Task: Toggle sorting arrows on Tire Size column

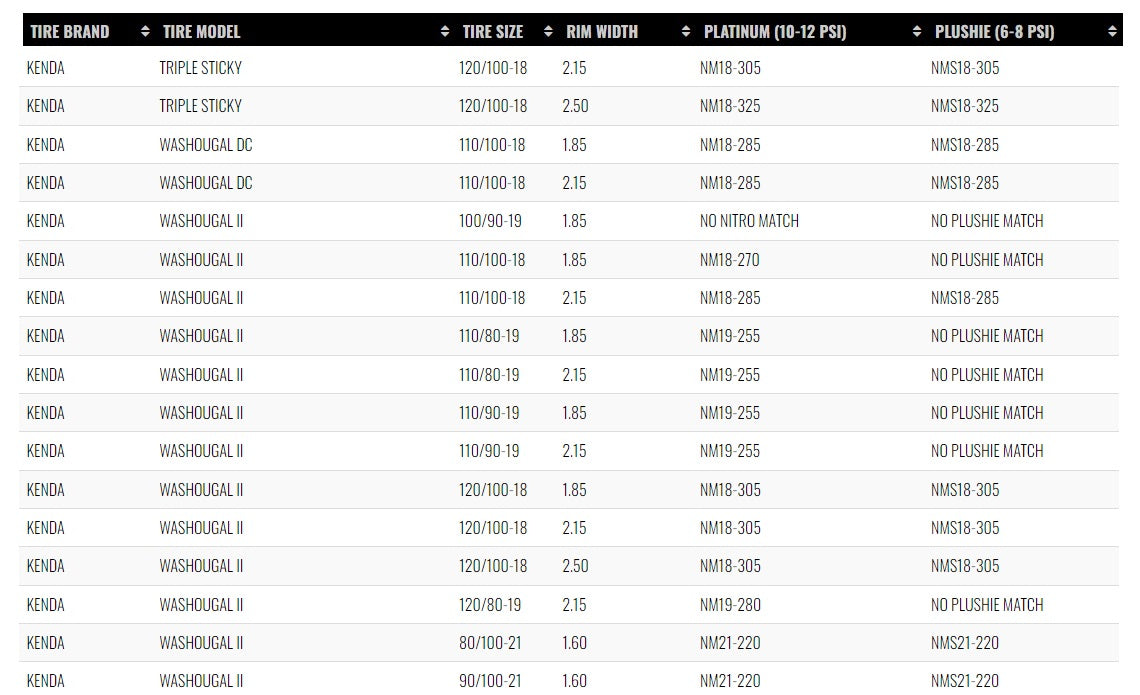Action: tap(548, 32)
